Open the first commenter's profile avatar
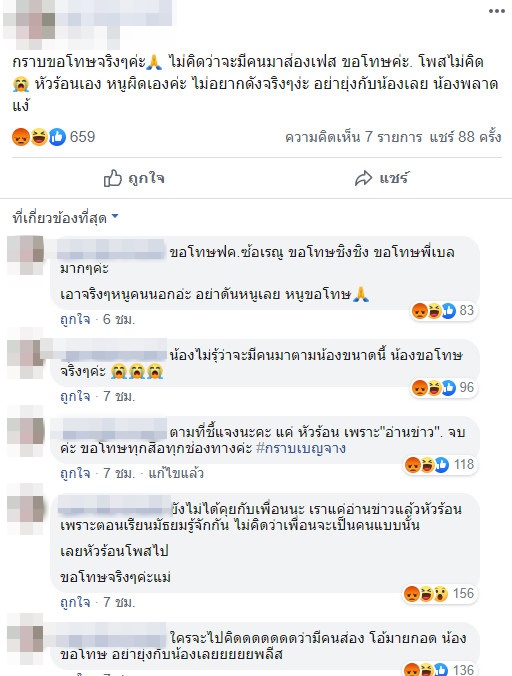The height and width of the screenshot is (676, 512). coord(25,255)
